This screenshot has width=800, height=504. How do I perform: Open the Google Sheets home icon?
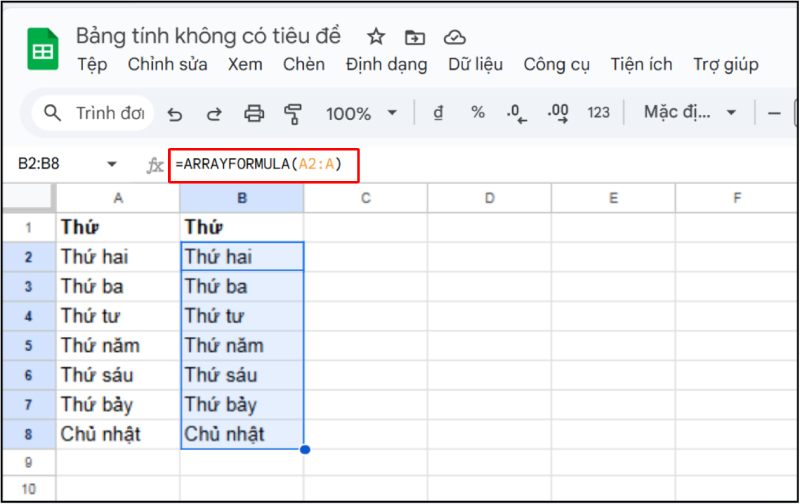click(42, 49)
